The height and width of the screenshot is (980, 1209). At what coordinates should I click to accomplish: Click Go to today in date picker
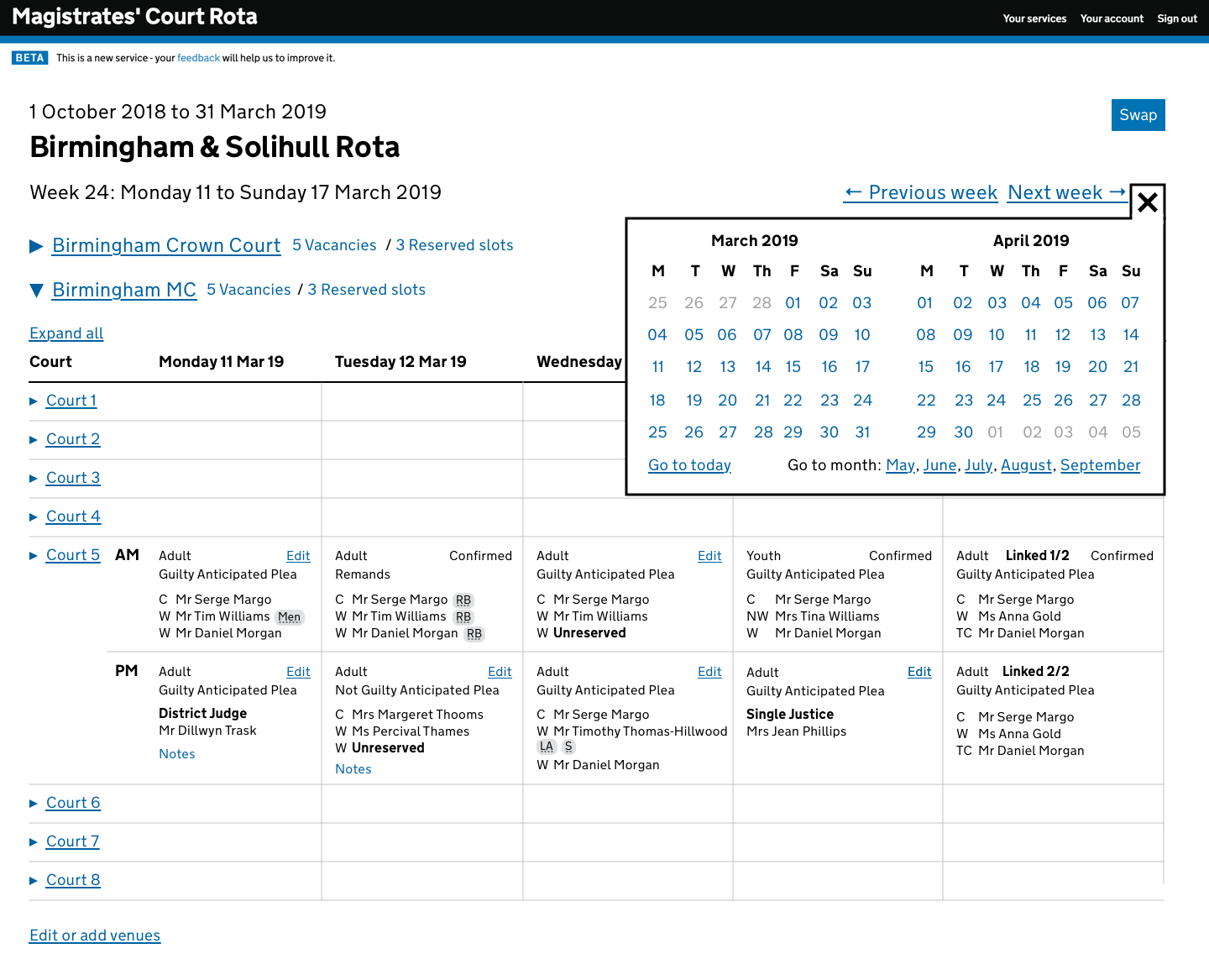coord(689,464)
